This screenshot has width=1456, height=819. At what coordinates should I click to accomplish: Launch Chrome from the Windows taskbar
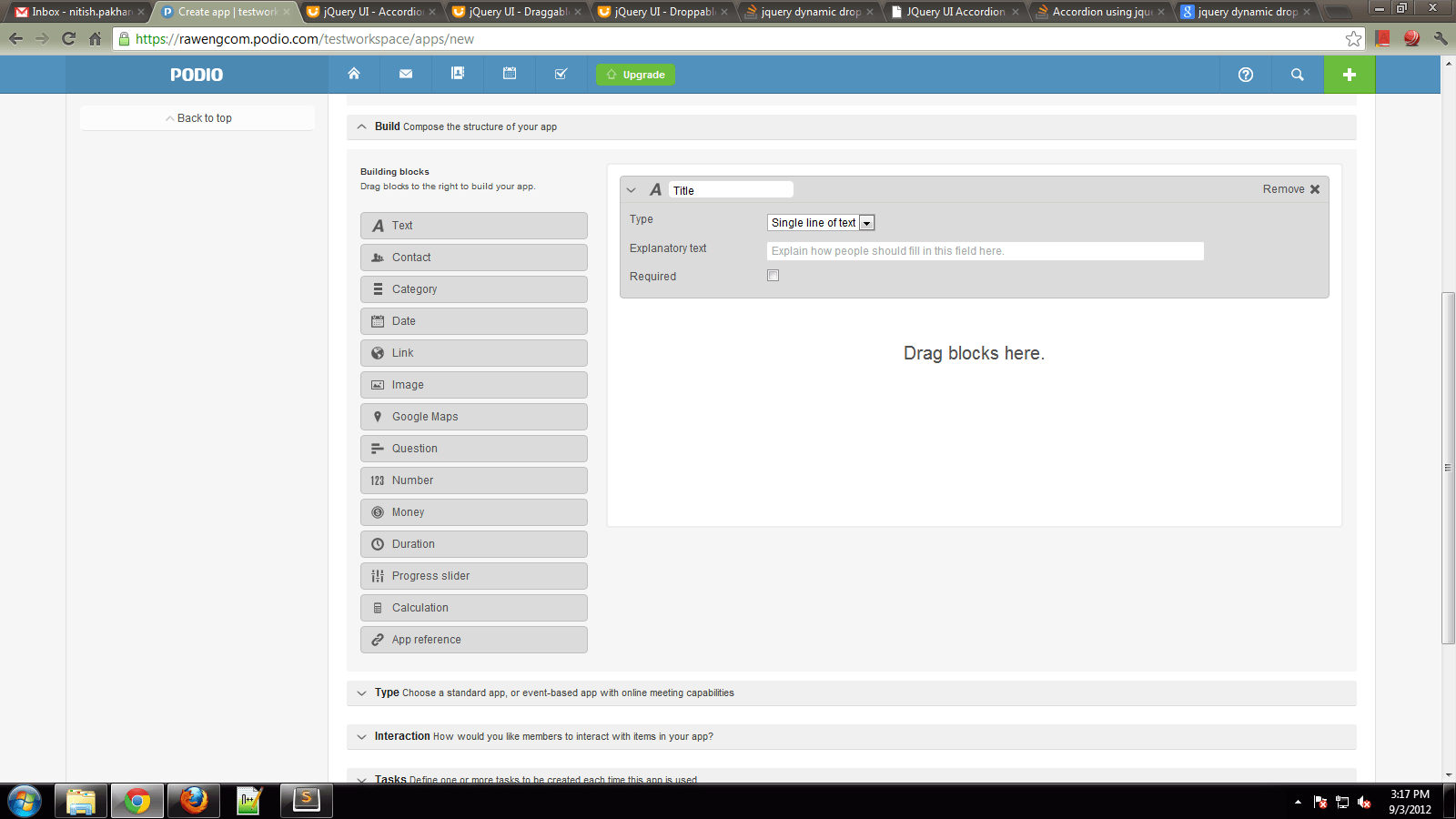136,801
